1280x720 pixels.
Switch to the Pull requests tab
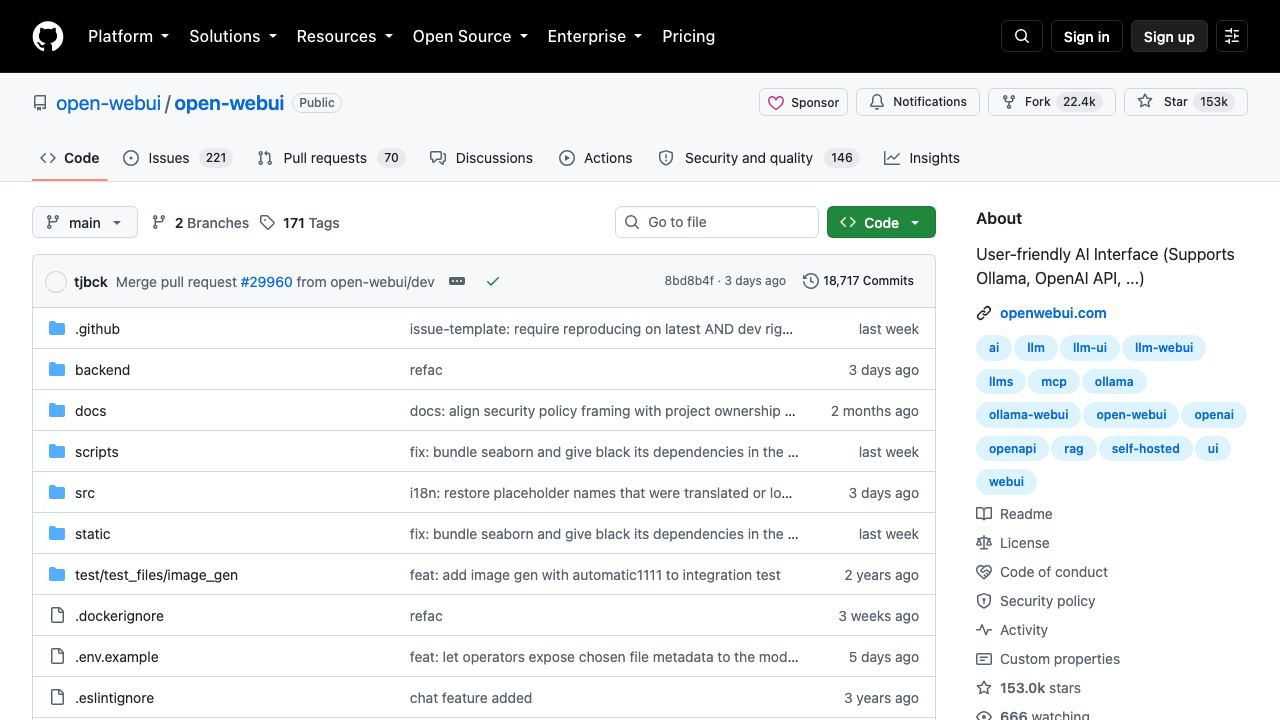(330, 158)
